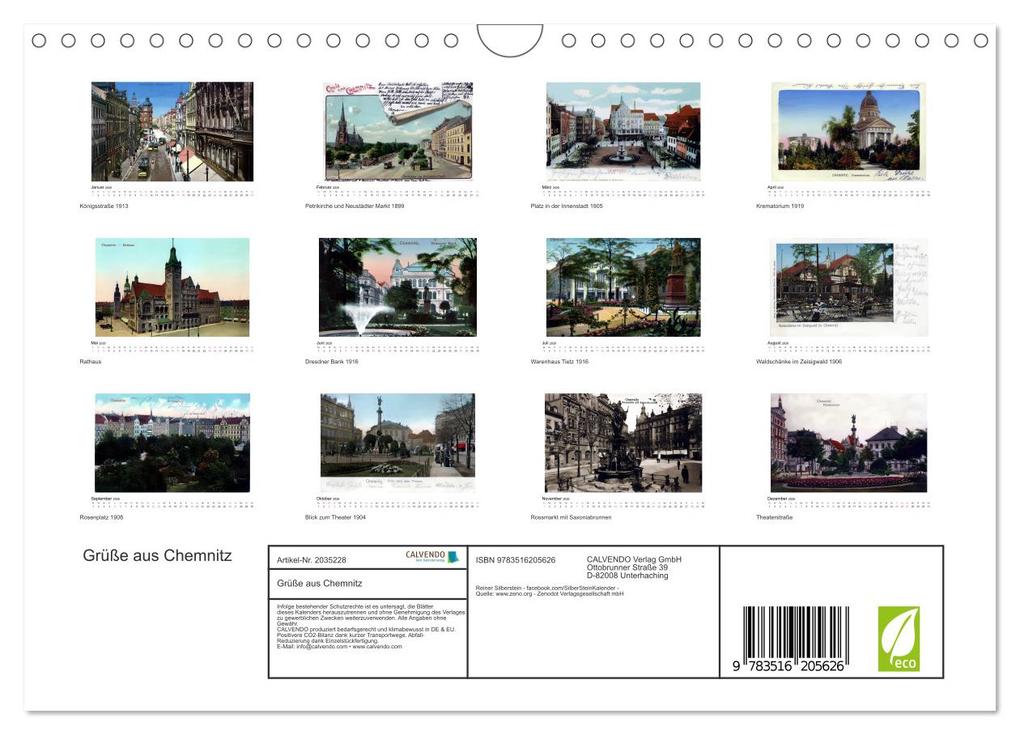This screenshot has height=735, width=1020.
Task: Click the calendar hanging notch at top center
Action: (510, 40)
